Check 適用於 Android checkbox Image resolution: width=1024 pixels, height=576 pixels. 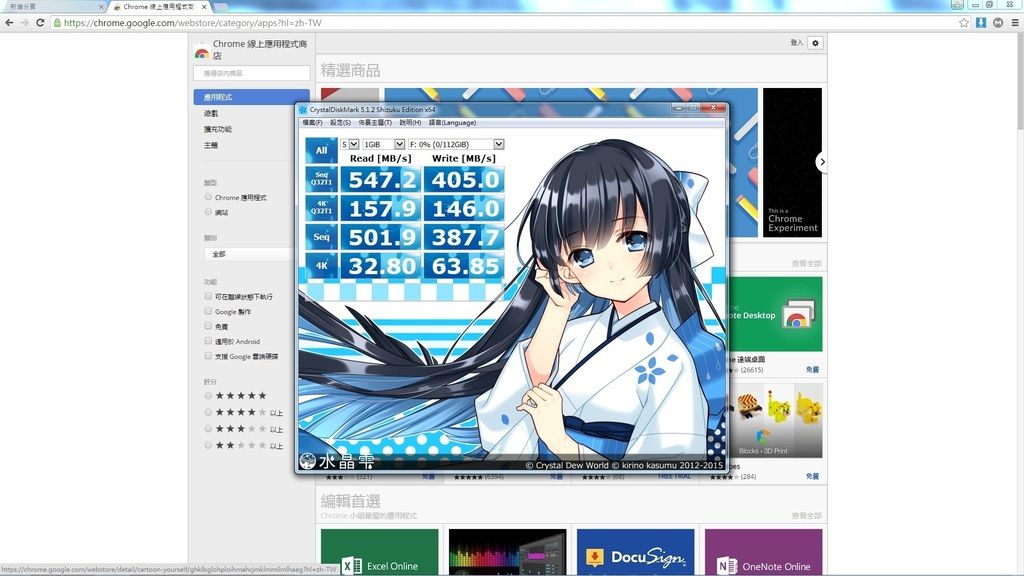(208, 341)
